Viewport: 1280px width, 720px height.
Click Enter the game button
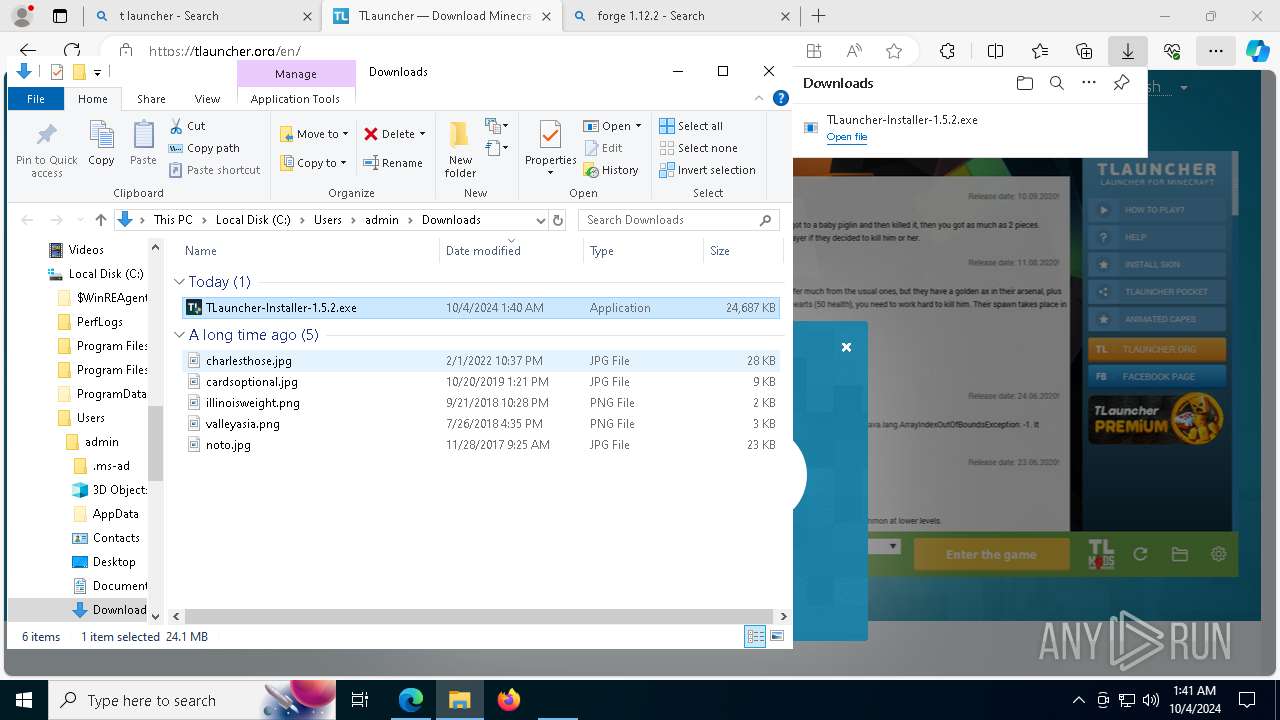click(x=991, y=554)
